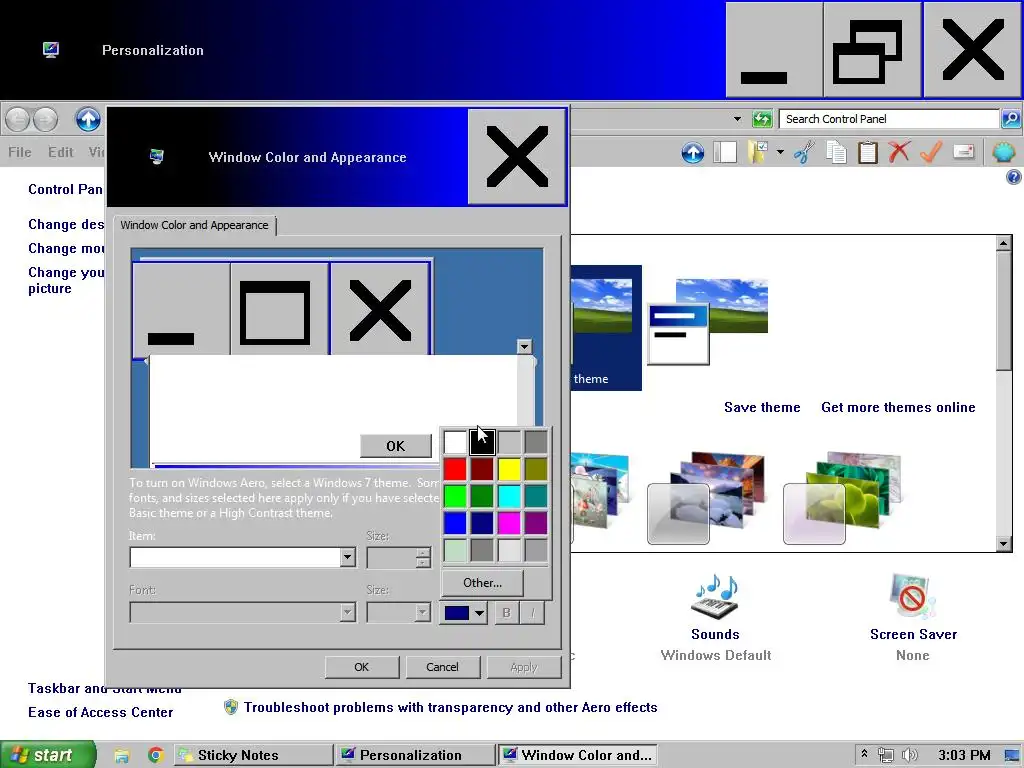Image resolution: width=1024 pixels, height=768 pixels.
Task: Toggle the navigation pane toolbar icon
Action: point(725,153)
